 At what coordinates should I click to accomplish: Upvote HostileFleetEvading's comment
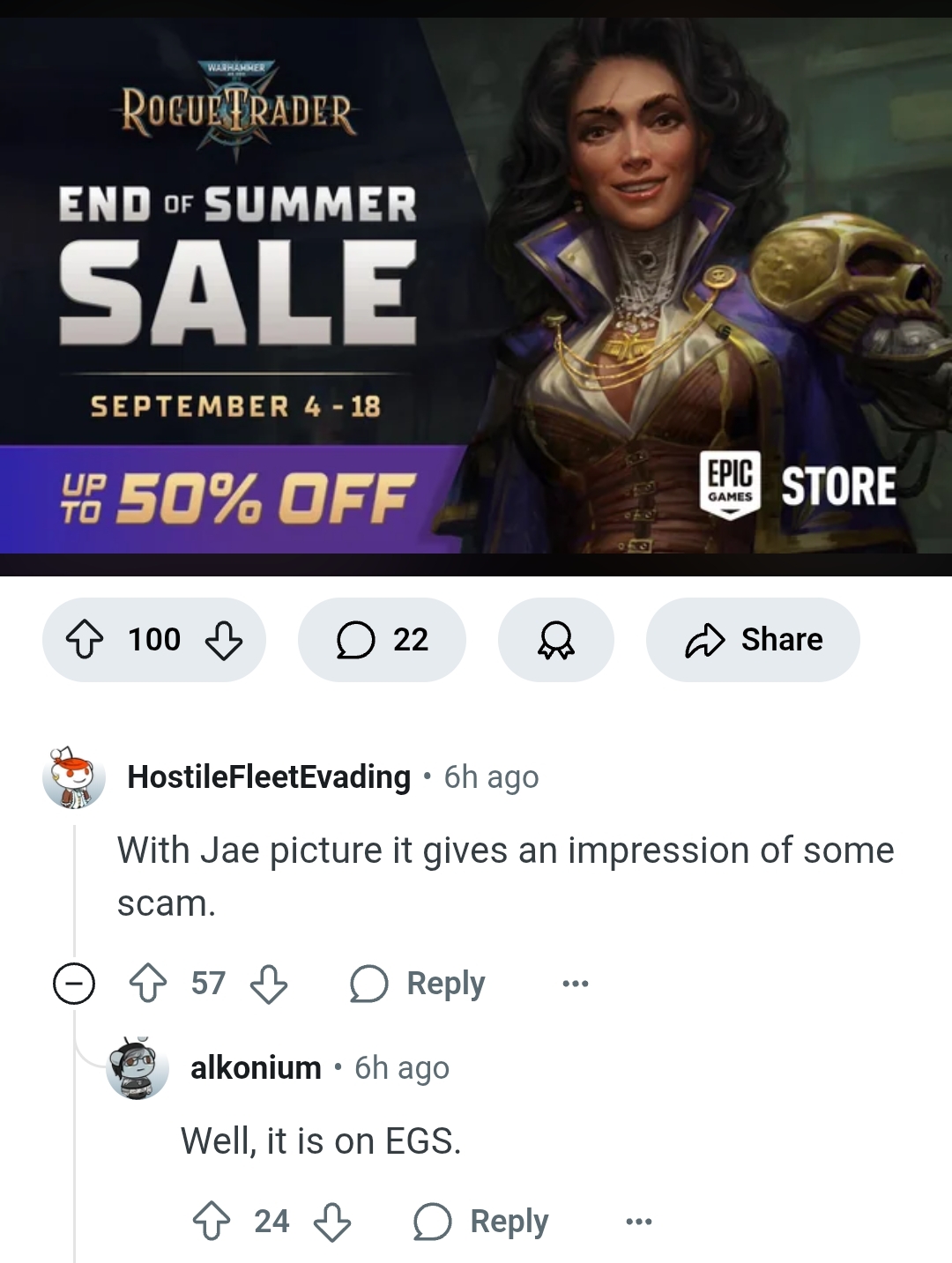[x=148, y=984]
